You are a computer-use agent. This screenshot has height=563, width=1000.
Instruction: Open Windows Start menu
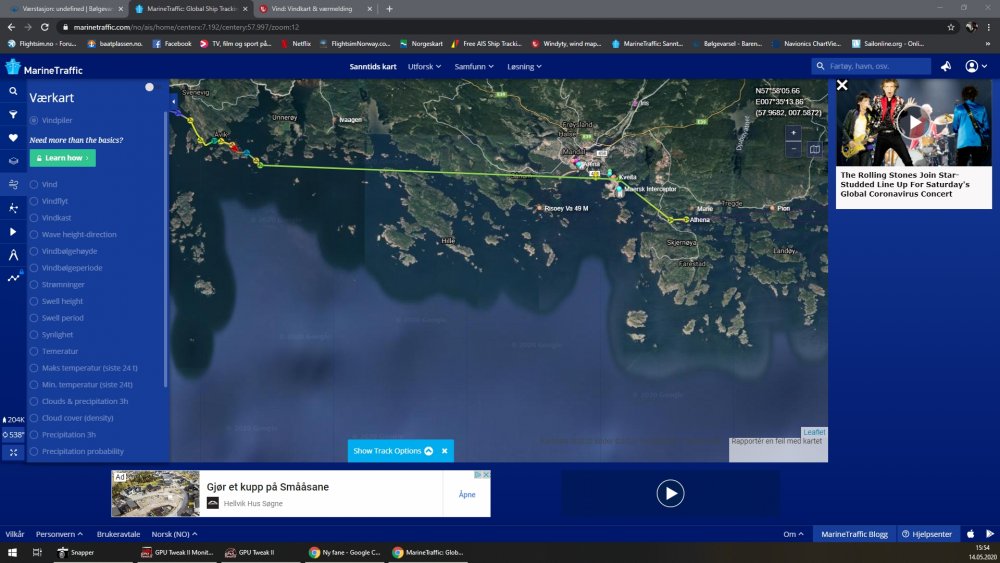[12, 553]
